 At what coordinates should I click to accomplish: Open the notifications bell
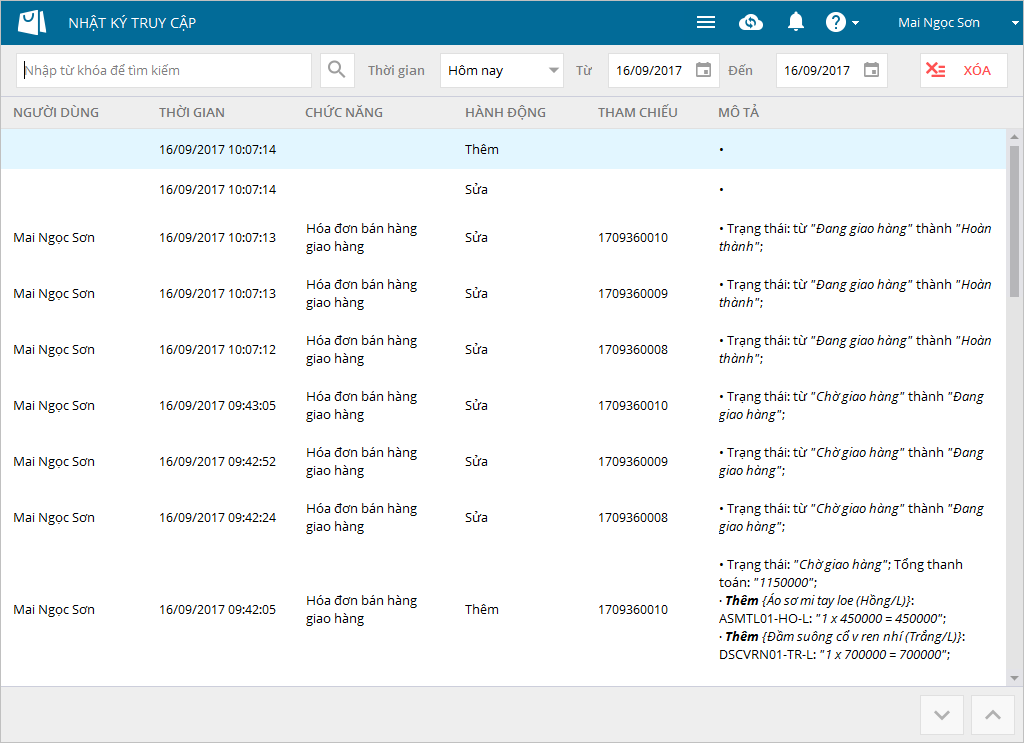pos(795,22)
